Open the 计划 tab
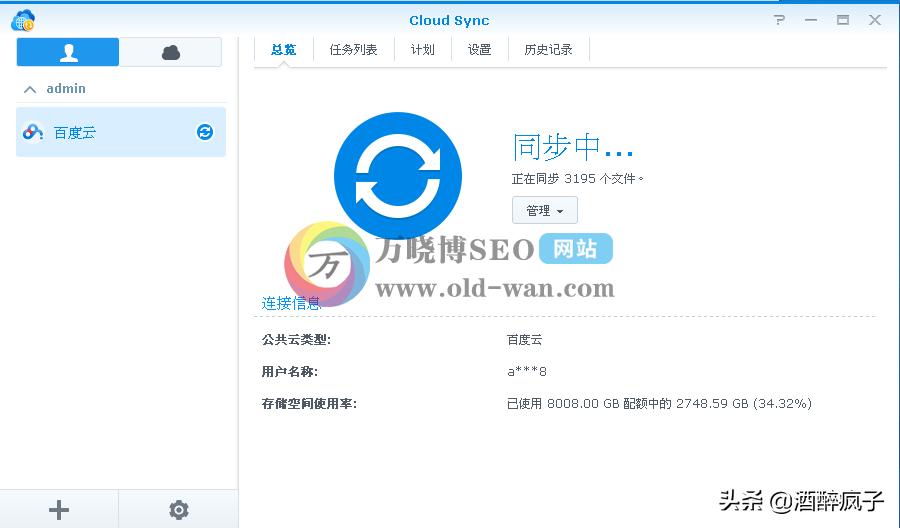Viewport: 900px width, 528px height. coord(423,50)
